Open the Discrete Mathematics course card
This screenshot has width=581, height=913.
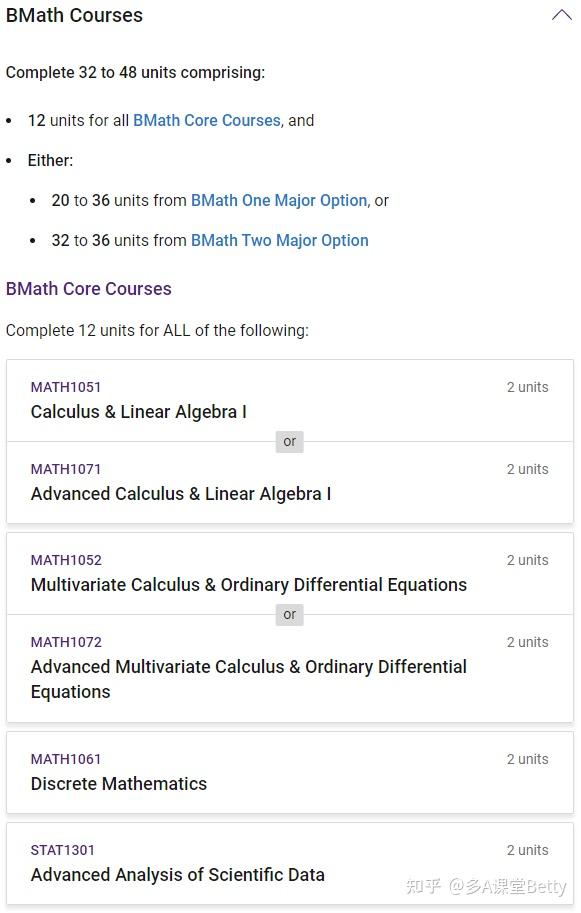point(118,784)
